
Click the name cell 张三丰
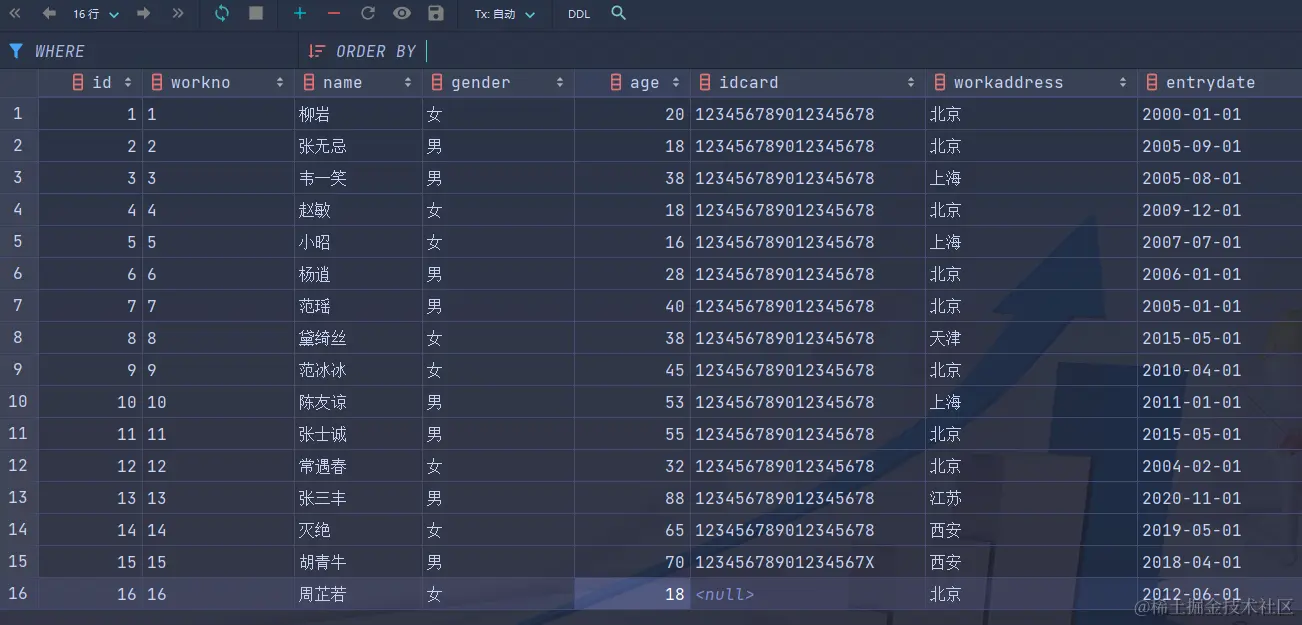(x=358, y=498)
